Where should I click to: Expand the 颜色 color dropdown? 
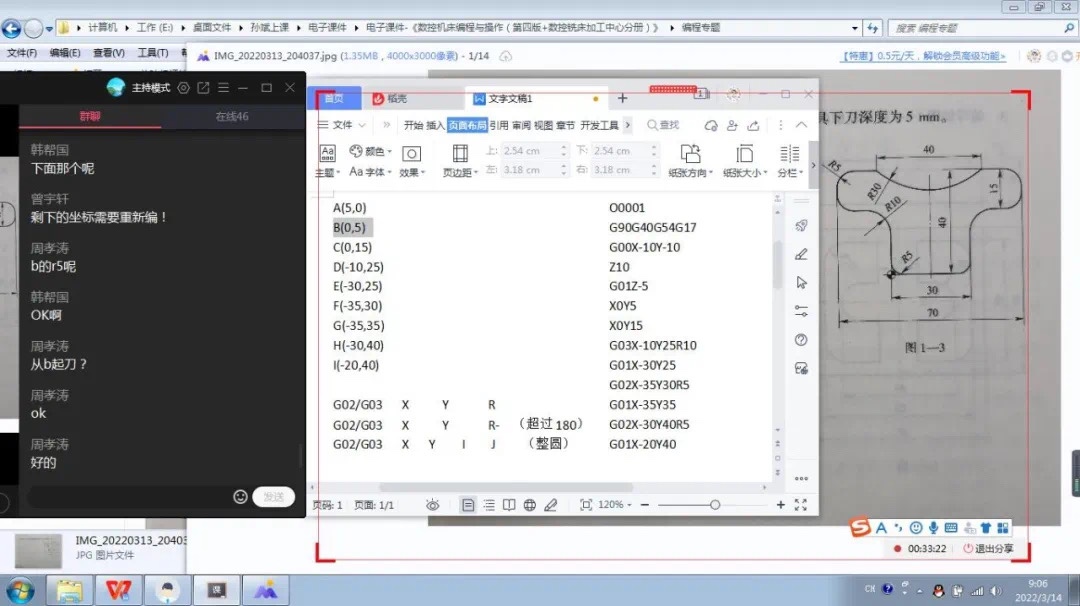pos(371,152)
